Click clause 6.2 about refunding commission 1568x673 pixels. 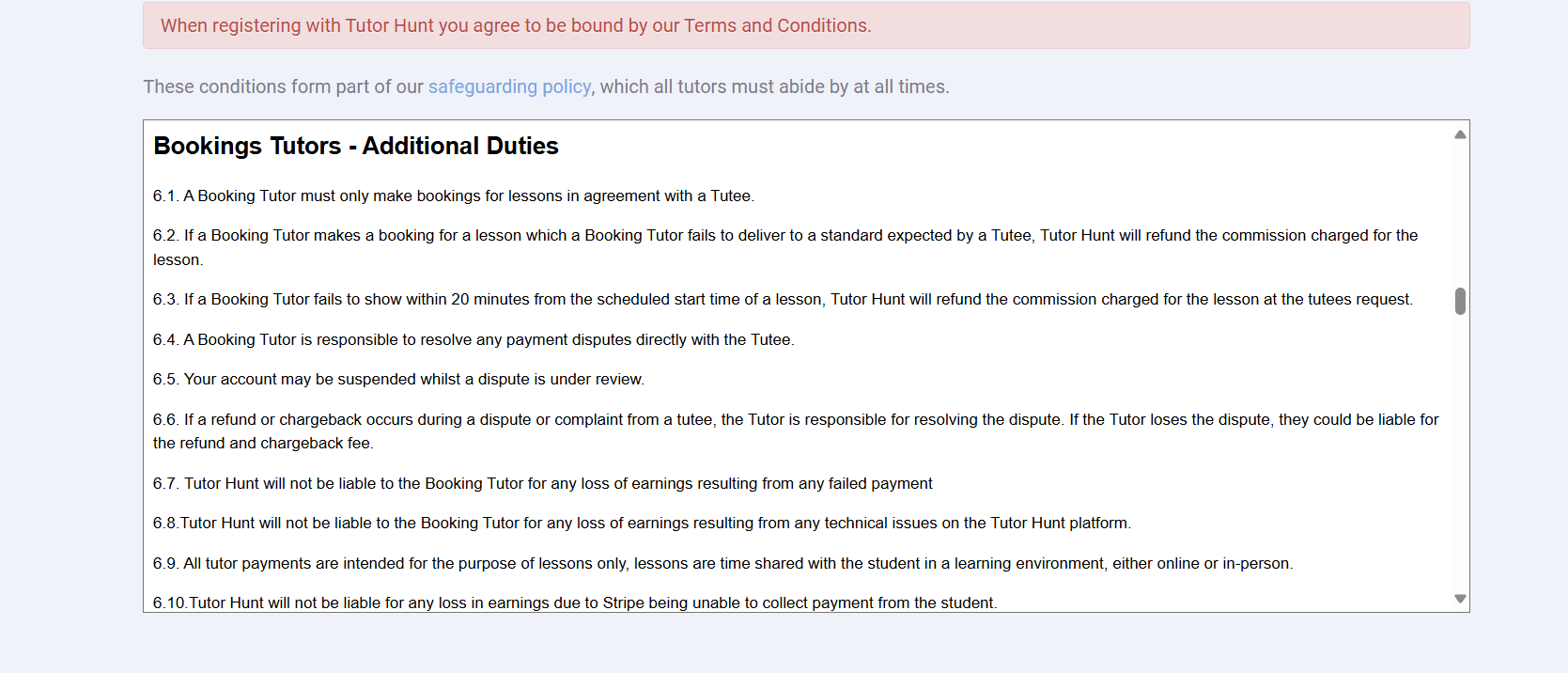pyautogui.click(x=785, y=247)
